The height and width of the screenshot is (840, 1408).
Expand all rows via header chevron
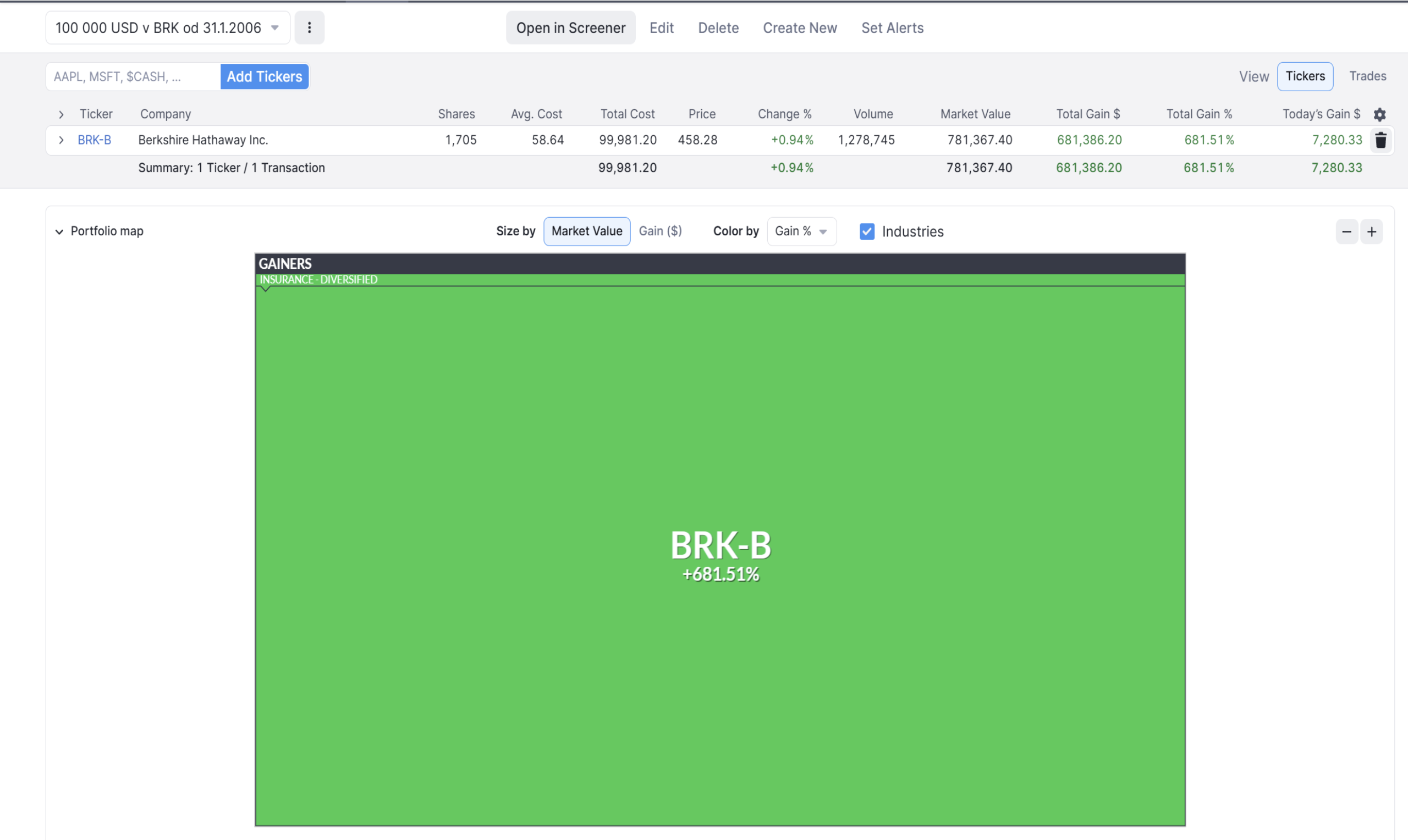coord(61,114)
